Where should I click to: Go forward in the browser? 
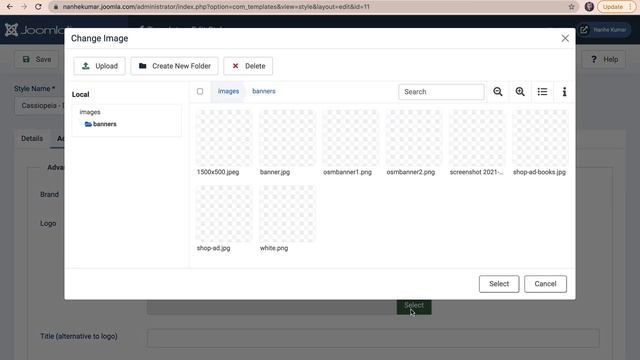pos(24,7)
